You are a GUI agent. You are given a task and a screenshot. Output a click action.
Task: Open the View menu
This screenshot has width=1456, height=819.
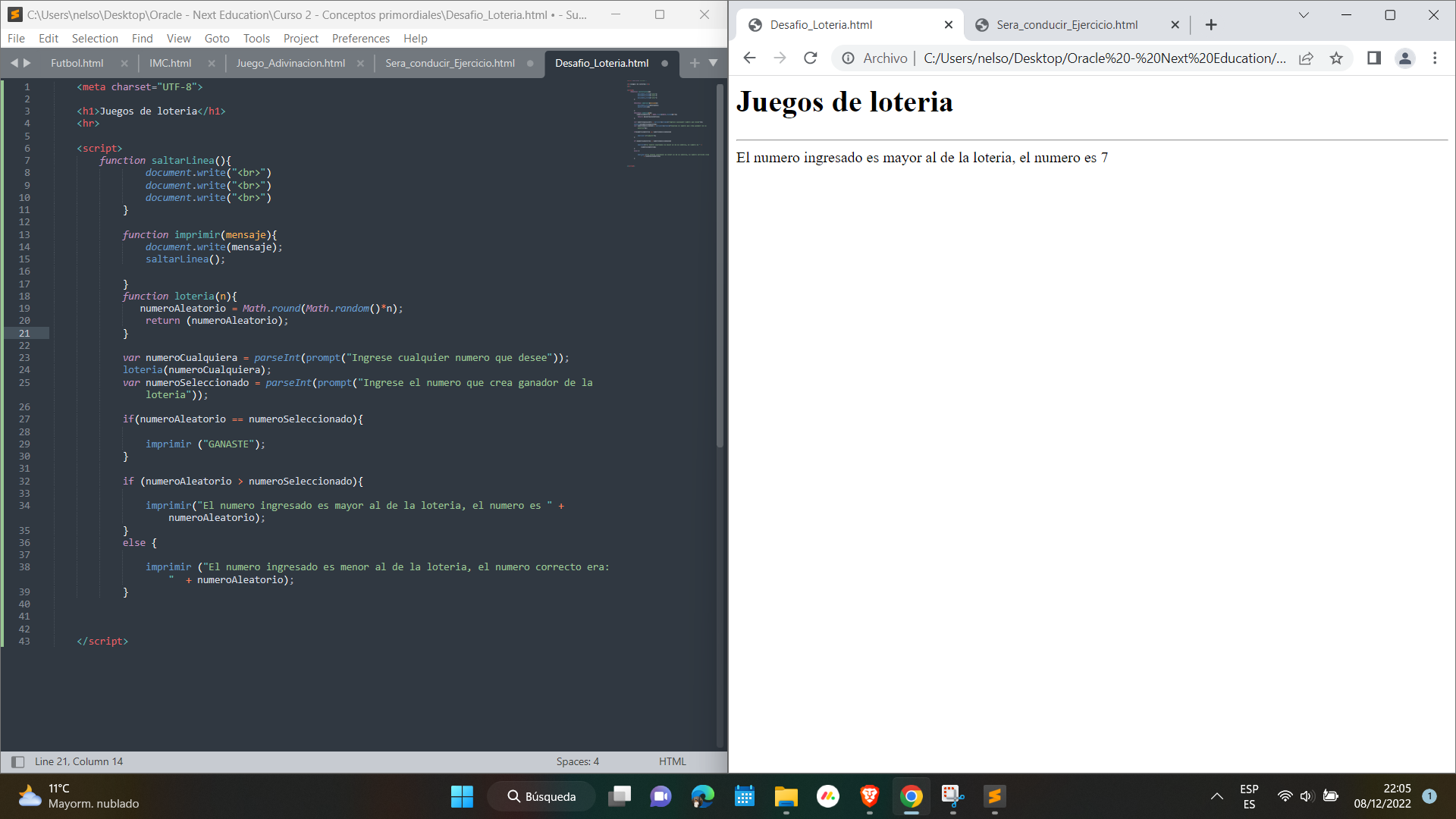click(178, 38)
